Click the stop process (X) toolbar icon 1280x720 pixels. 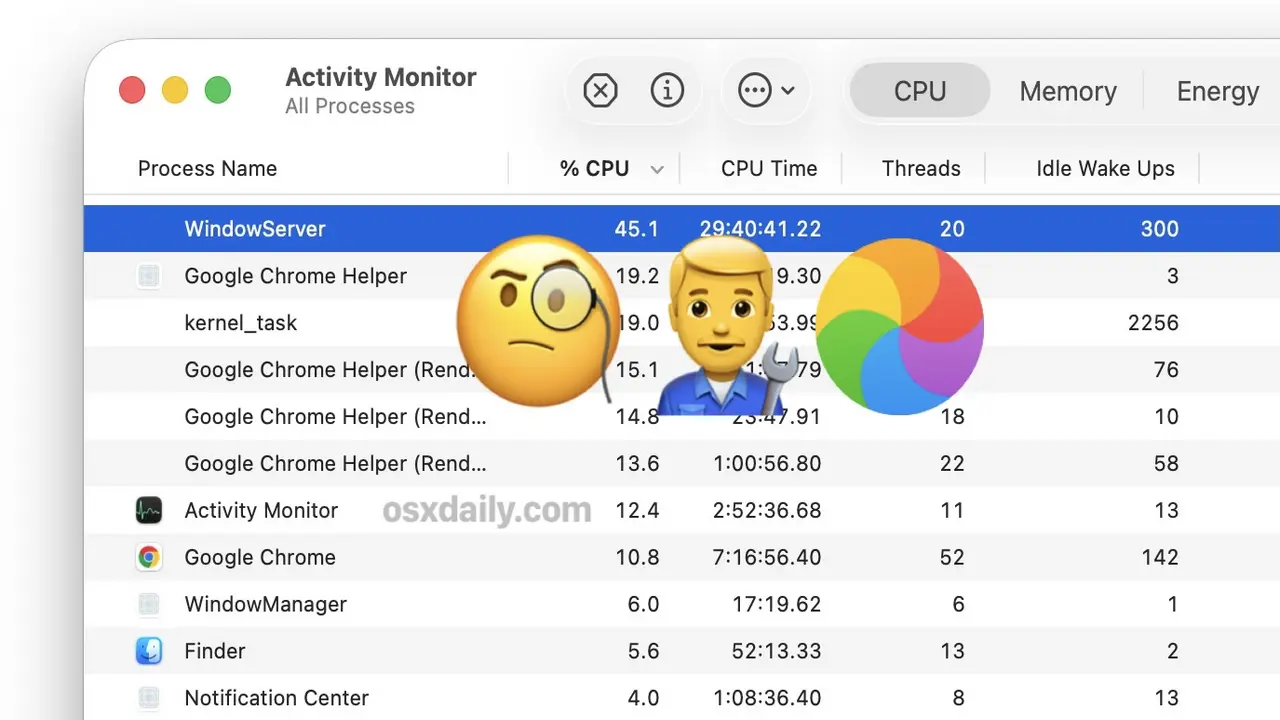point(600,91)
